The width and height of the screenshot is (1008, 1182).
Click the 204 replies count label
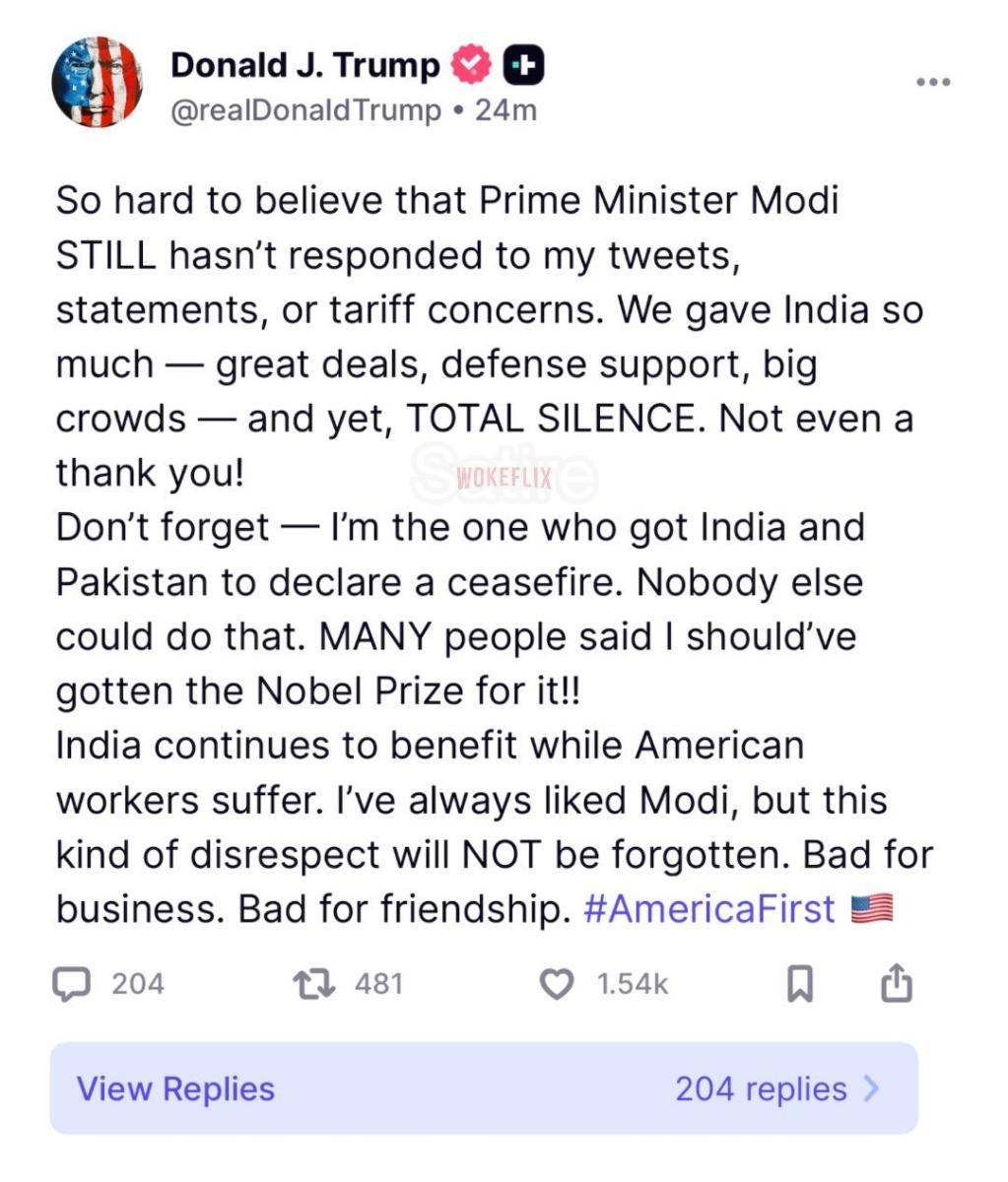click(761, 1088)
